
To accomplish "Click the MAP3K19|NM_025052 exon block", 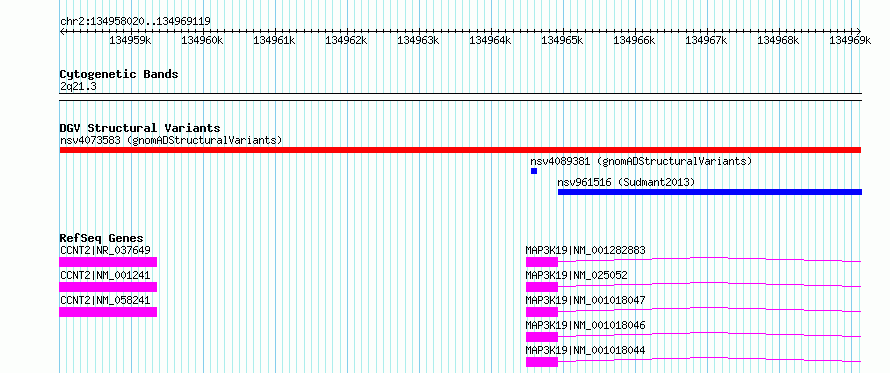I will [x=541, y=287].
